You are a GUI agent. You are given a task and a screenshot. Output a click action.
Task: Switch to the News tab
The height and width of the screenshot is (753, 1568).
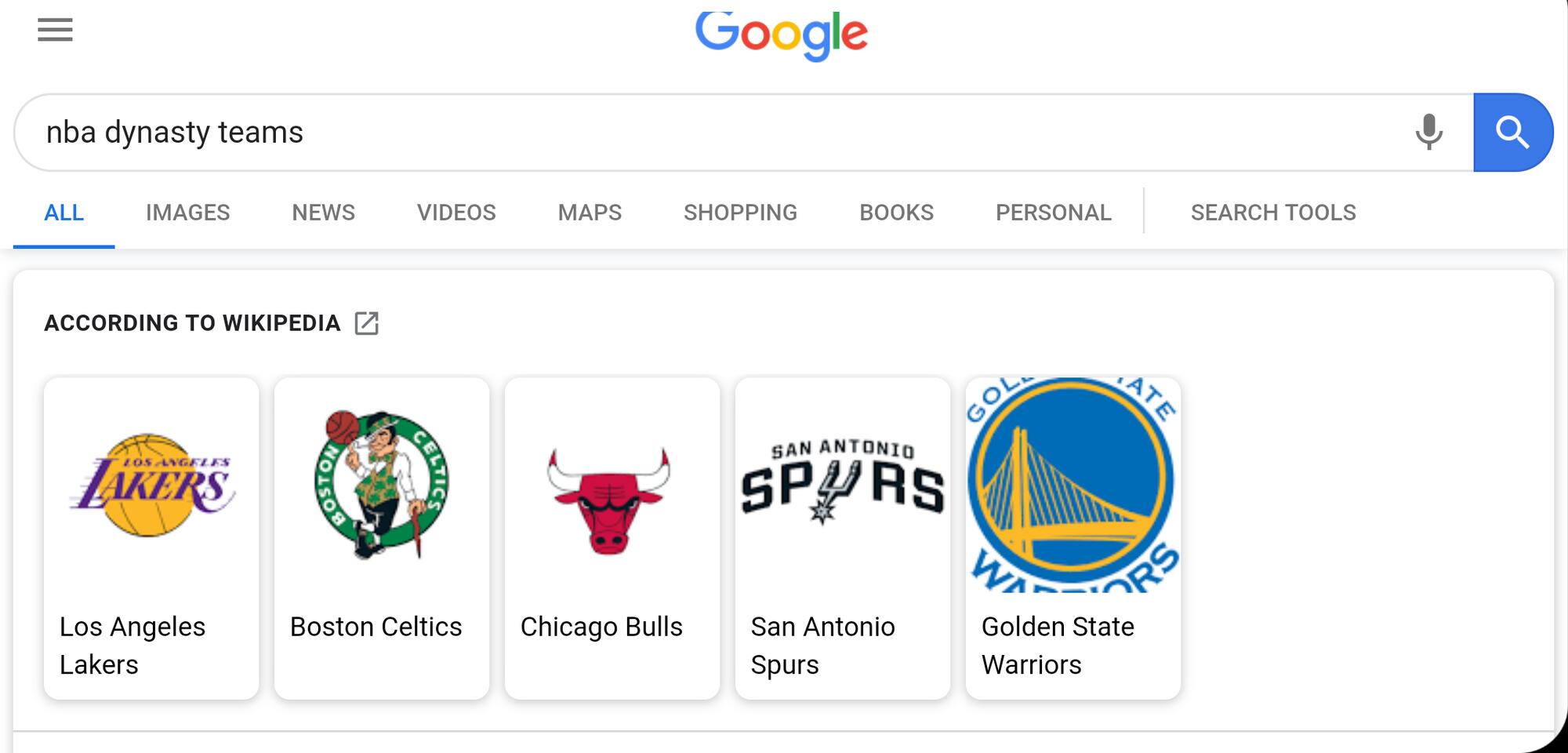click(323, 213)
